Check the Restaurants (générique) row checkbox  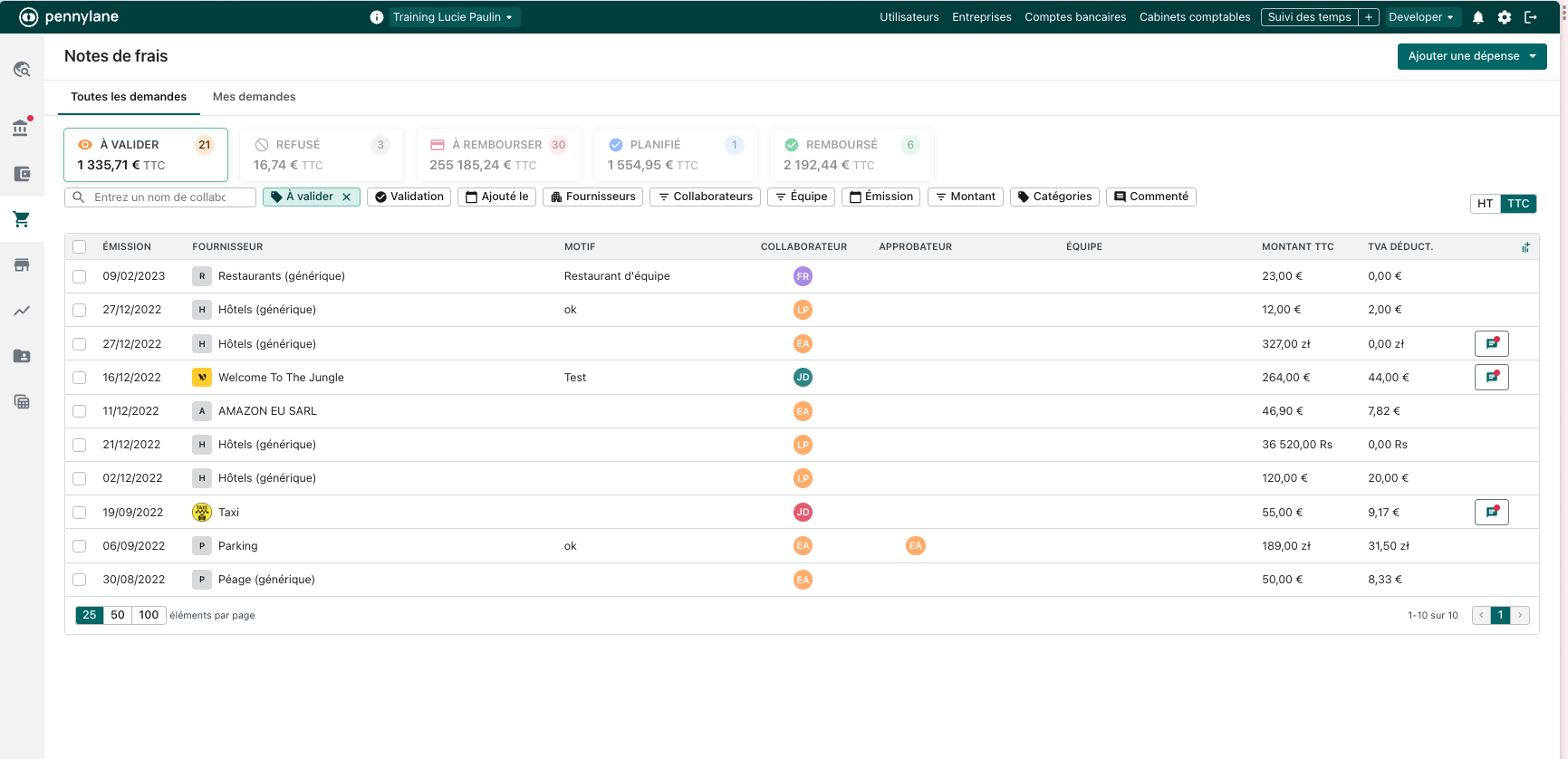[80, 277]
